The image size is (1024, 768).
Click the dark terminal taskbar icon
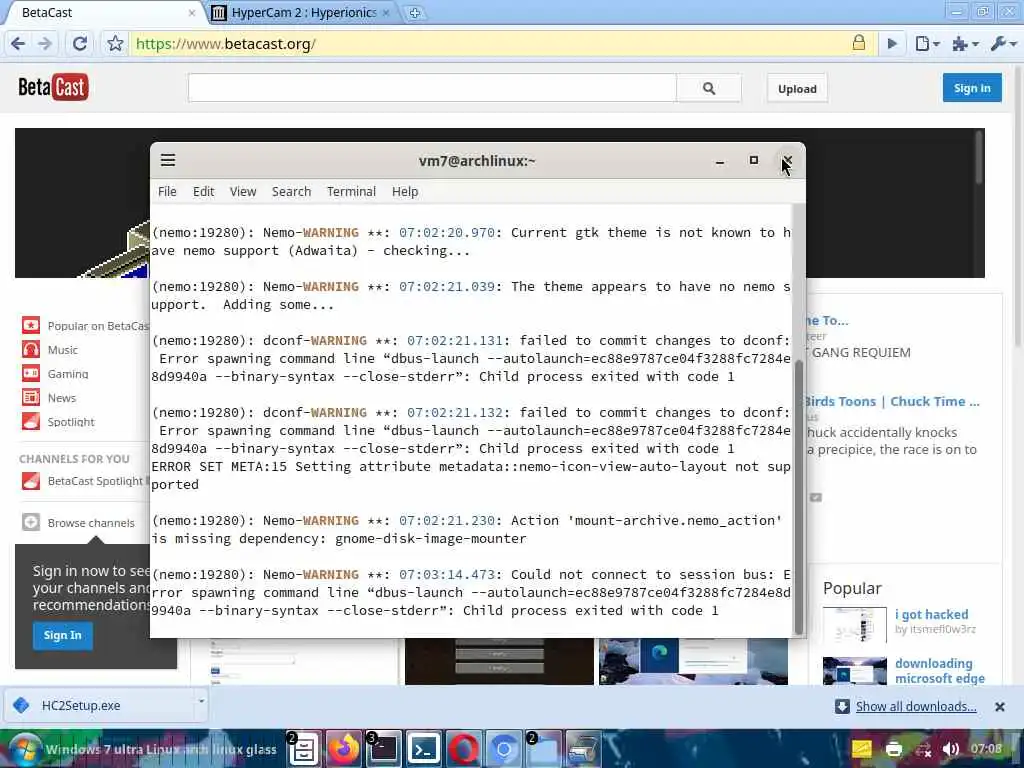(x=383, y=749)
